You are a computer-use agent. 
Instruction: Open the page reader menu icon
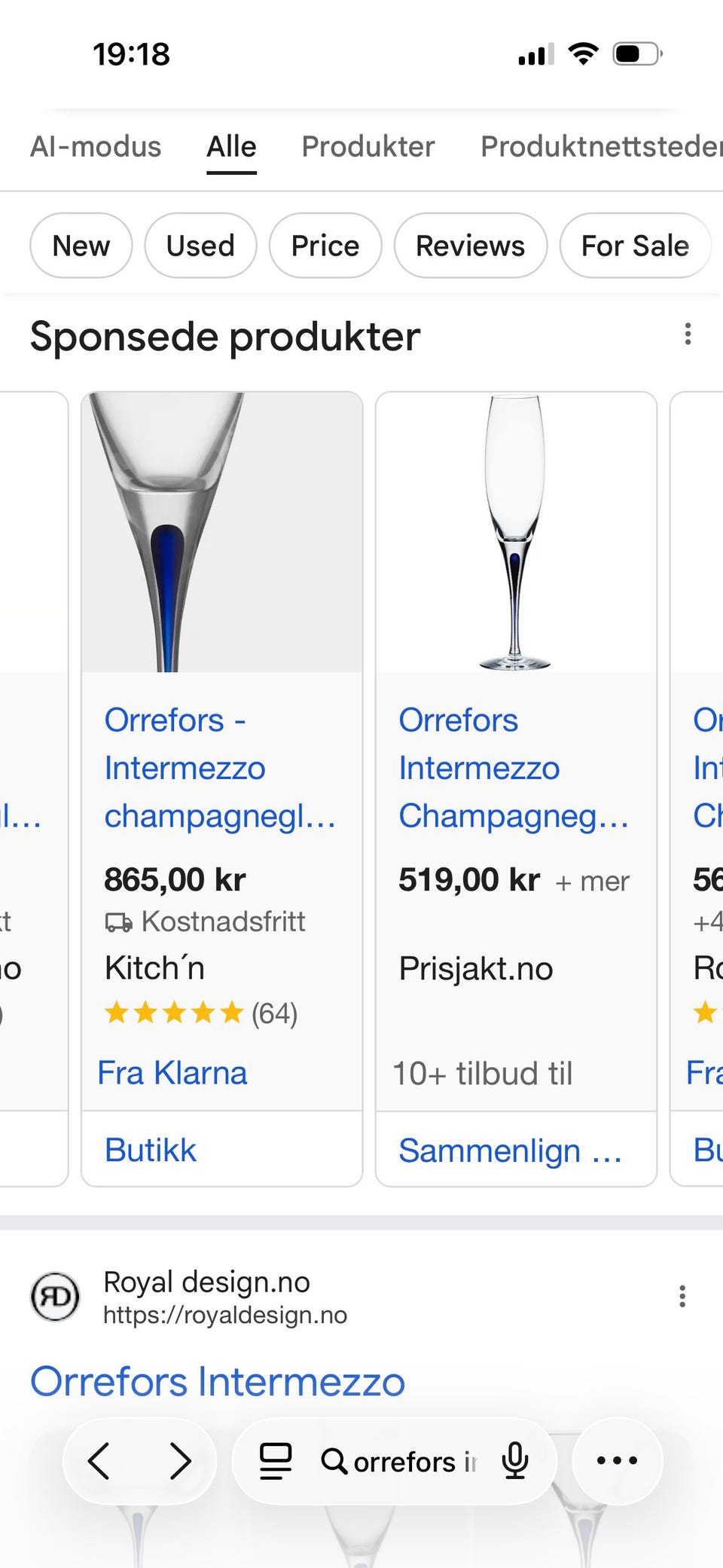click(x=276, y=1461)
